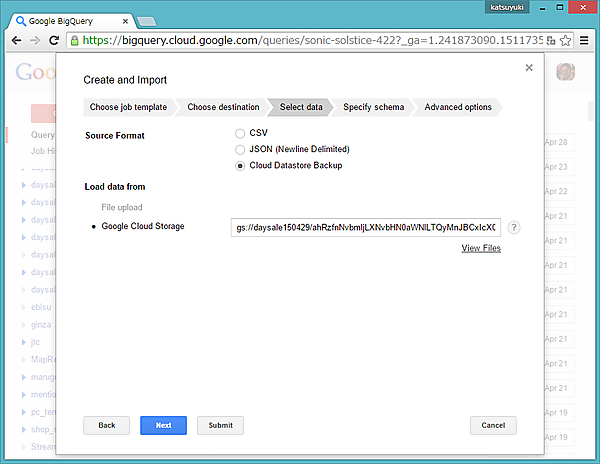Expand the shop_ dataset in sidebar
Screen dimensions: 600x464
tap(23, 430)
